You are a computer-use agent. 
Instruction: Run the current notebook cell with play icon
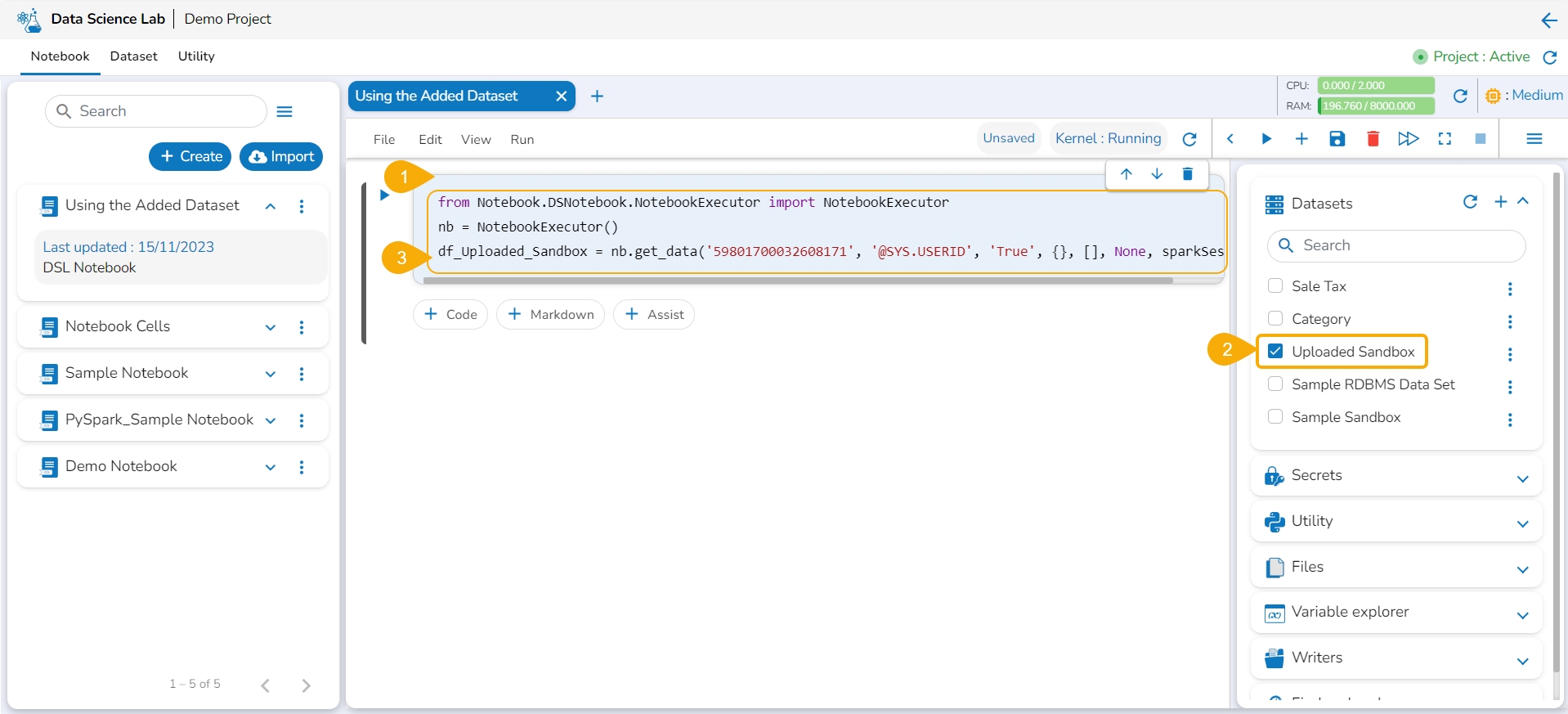pos(1266,139)
